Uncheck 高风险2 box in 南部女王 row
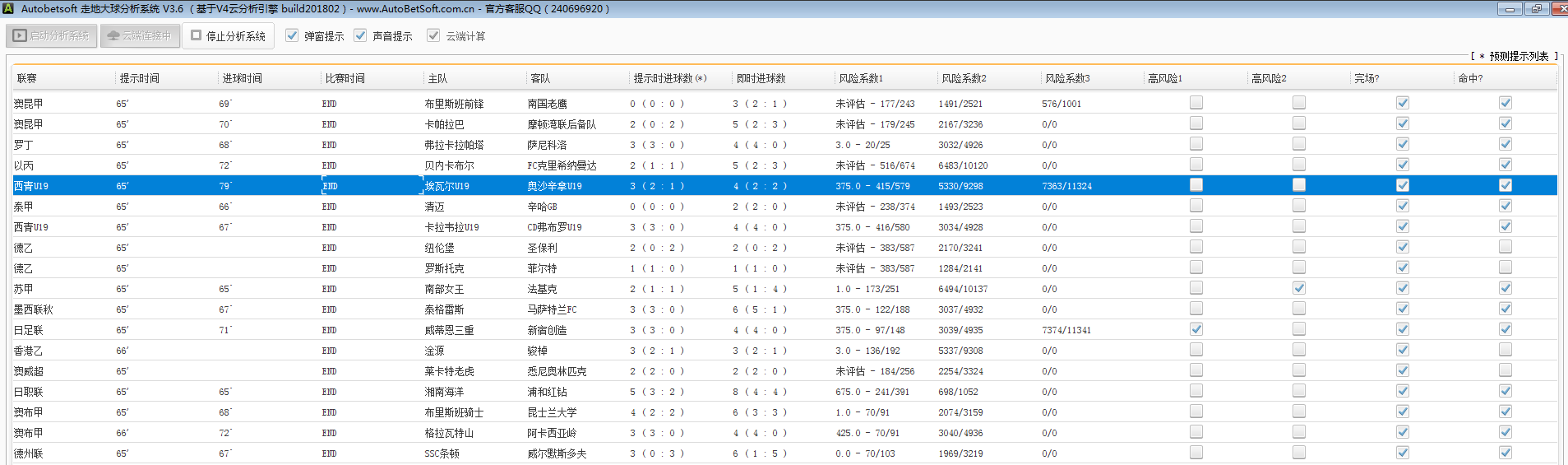This screenshot has height=465, width=1568. [x=1299, y=288]
